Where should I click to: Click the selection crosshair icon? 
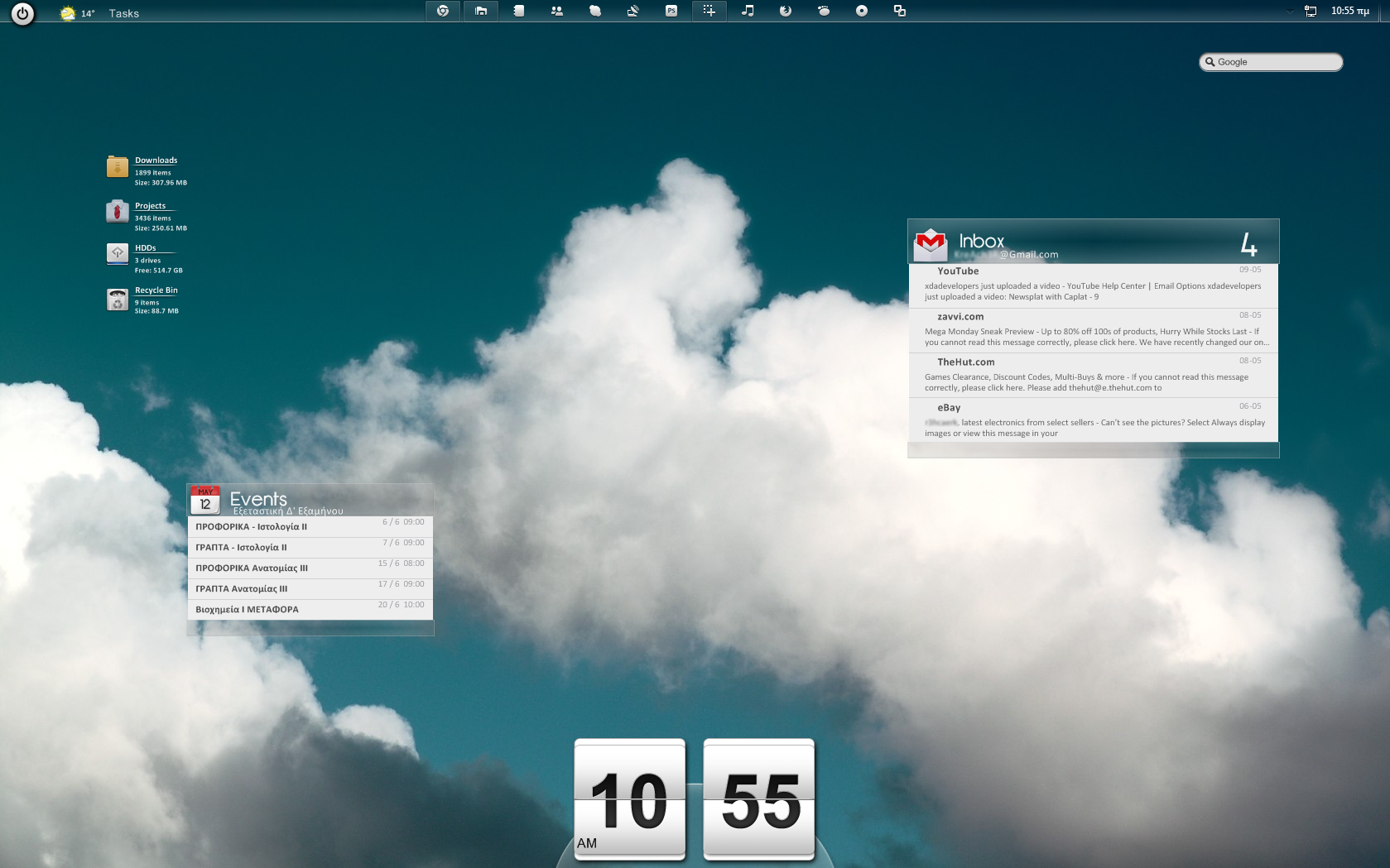tap(709, 11)
